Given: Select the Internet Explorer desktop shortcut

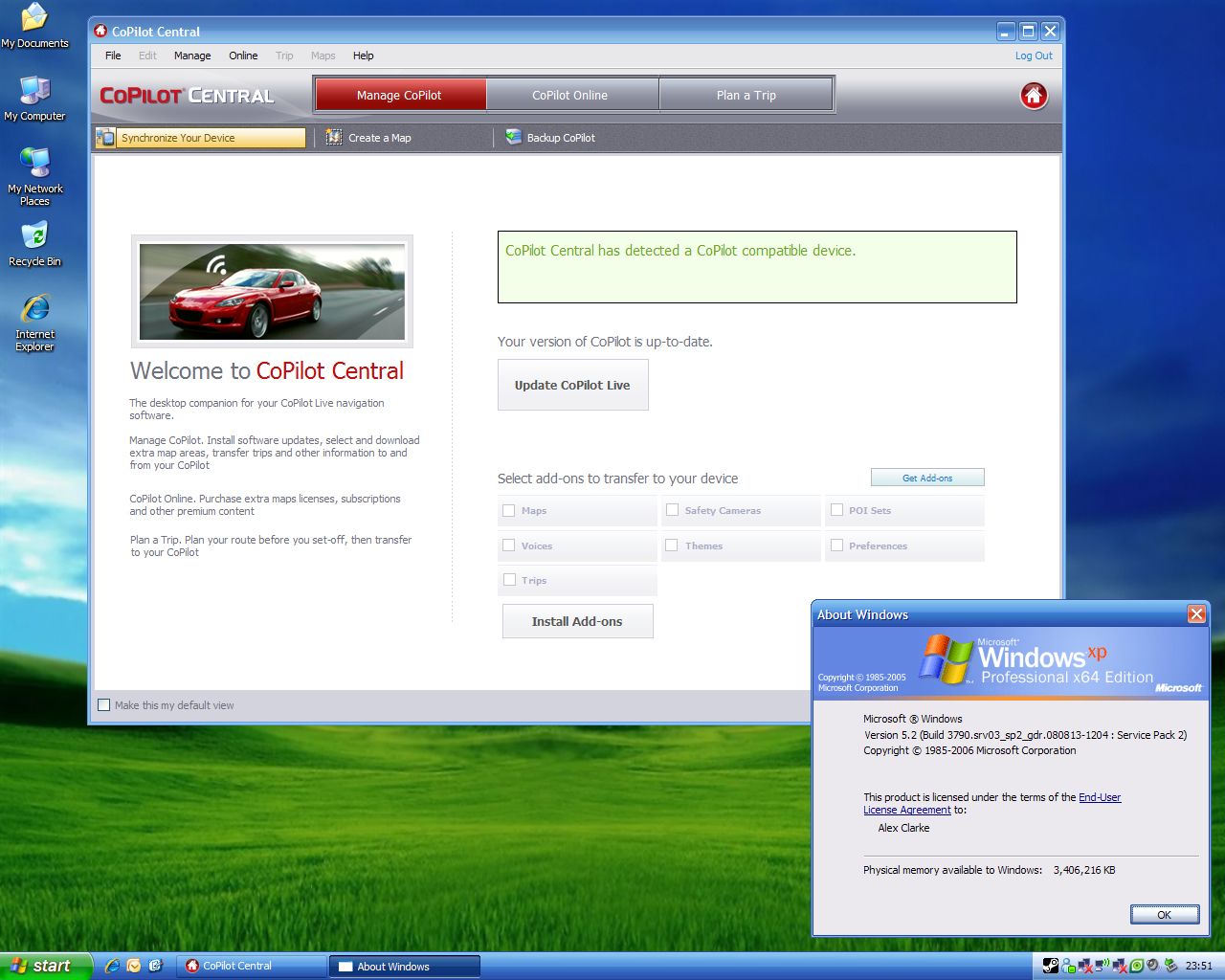Looking at the screenshot, I should click(34, 323).
